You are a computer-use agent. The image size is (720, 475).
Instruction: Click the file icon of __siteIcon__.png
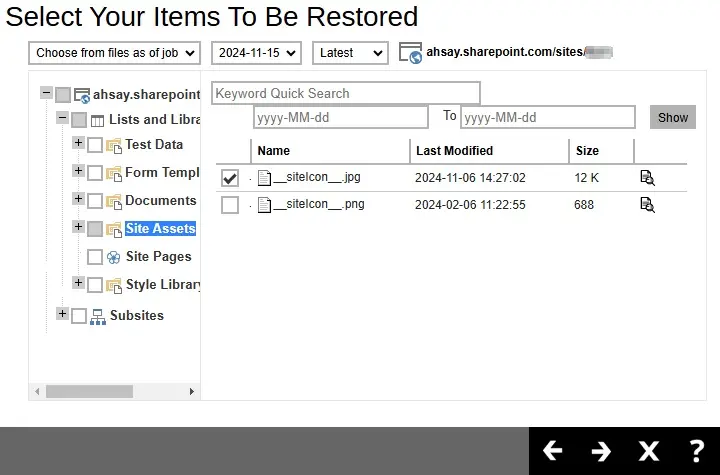click(x=264, y=205)
